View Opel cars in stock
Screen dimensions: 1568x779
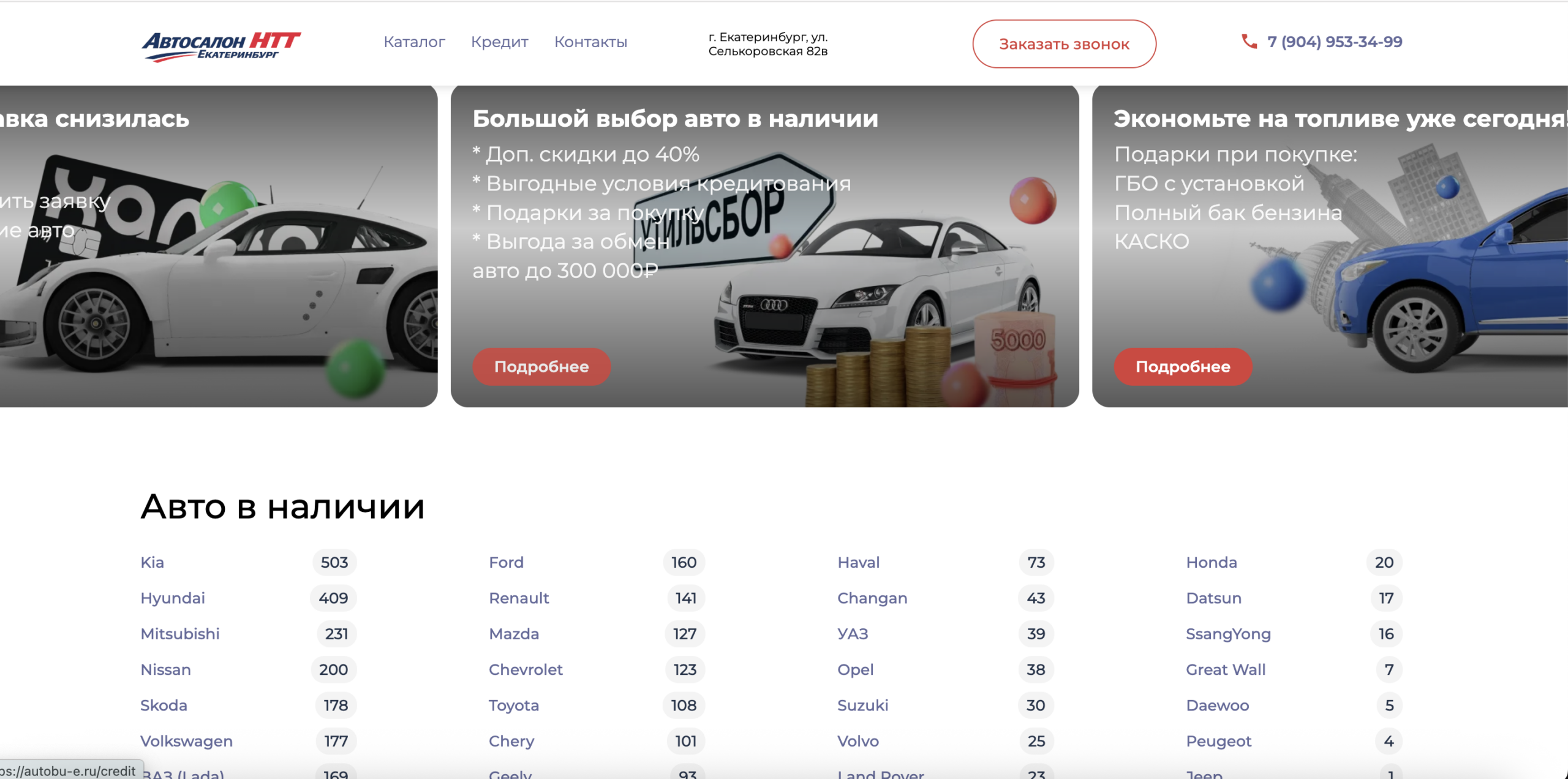(856, 669)
